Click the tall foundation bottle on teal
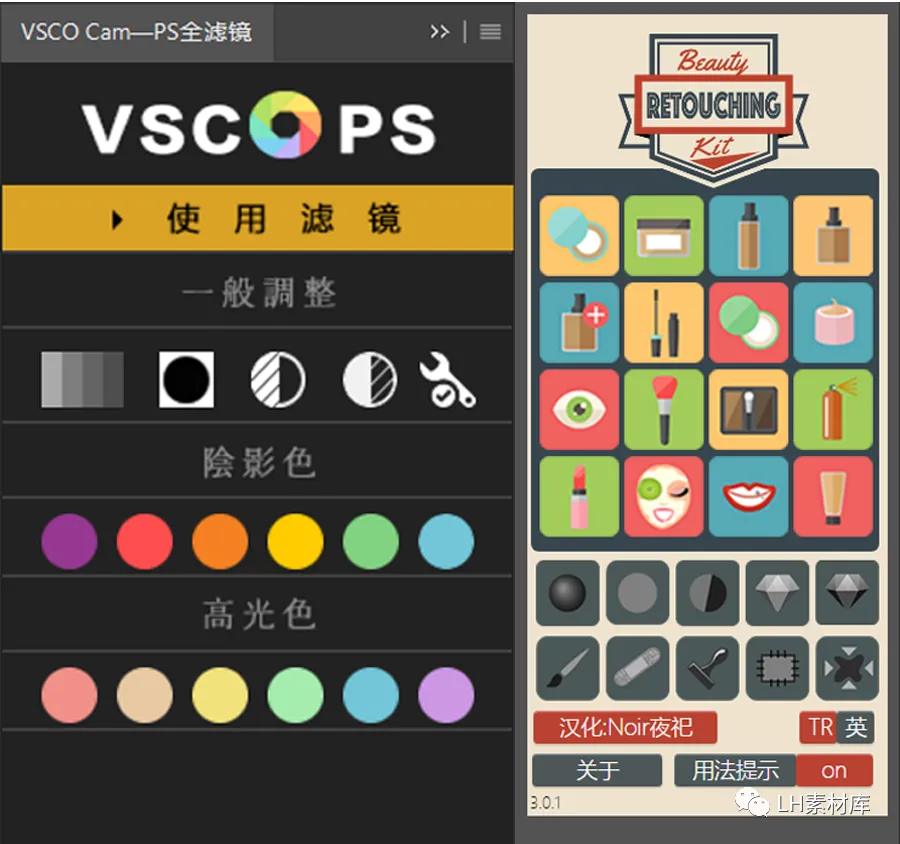This screenshot has height=844, width=900. point(748,236)
